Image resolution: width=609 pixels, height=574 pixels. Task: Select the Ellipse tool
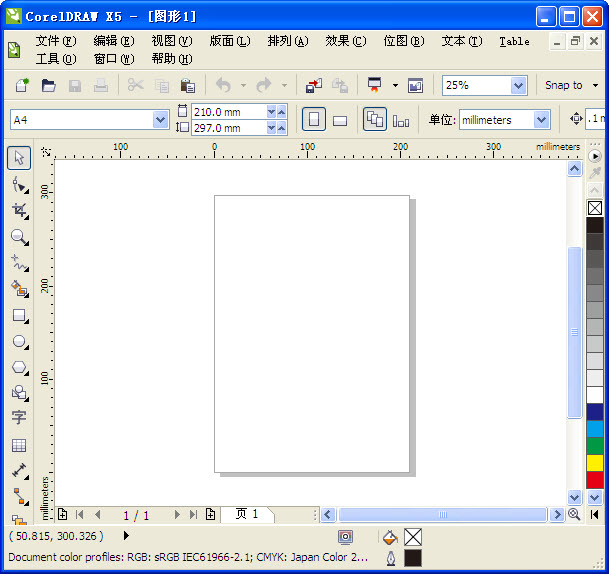click(19, 341)
